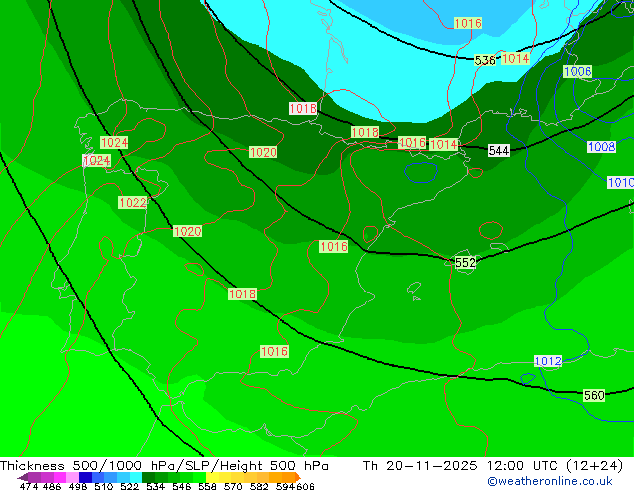Pick the dark purple arrow tip at the legend's low end
Screen dimensions: 634x490
click(23, 477)
